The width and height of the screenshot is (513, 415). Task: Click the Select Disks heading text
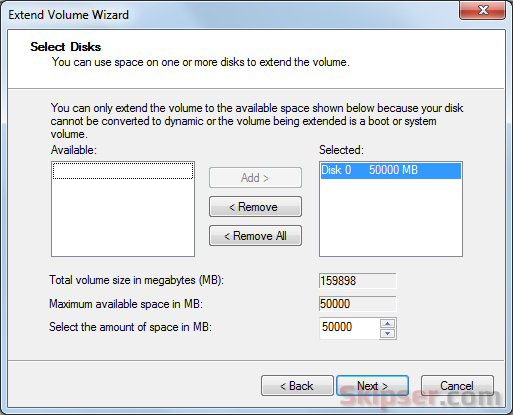[66, 47]
